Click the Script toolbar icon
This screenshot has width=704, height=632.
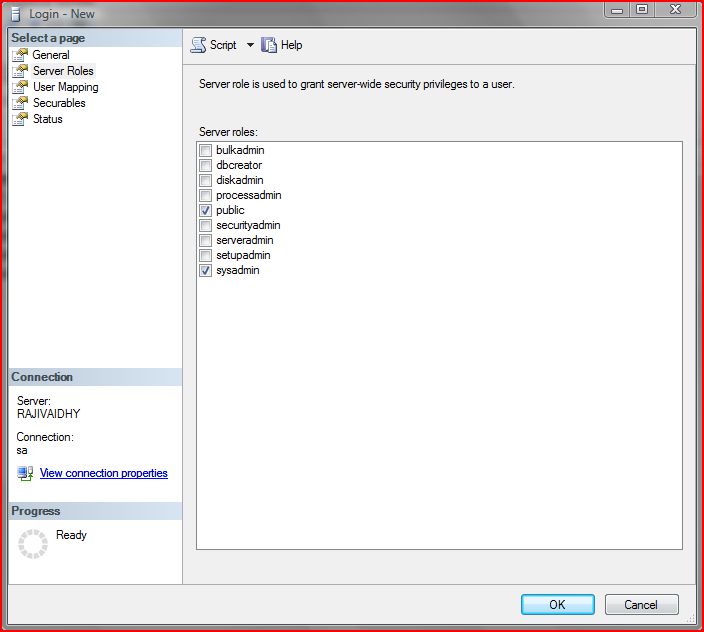tap(198, 45)
